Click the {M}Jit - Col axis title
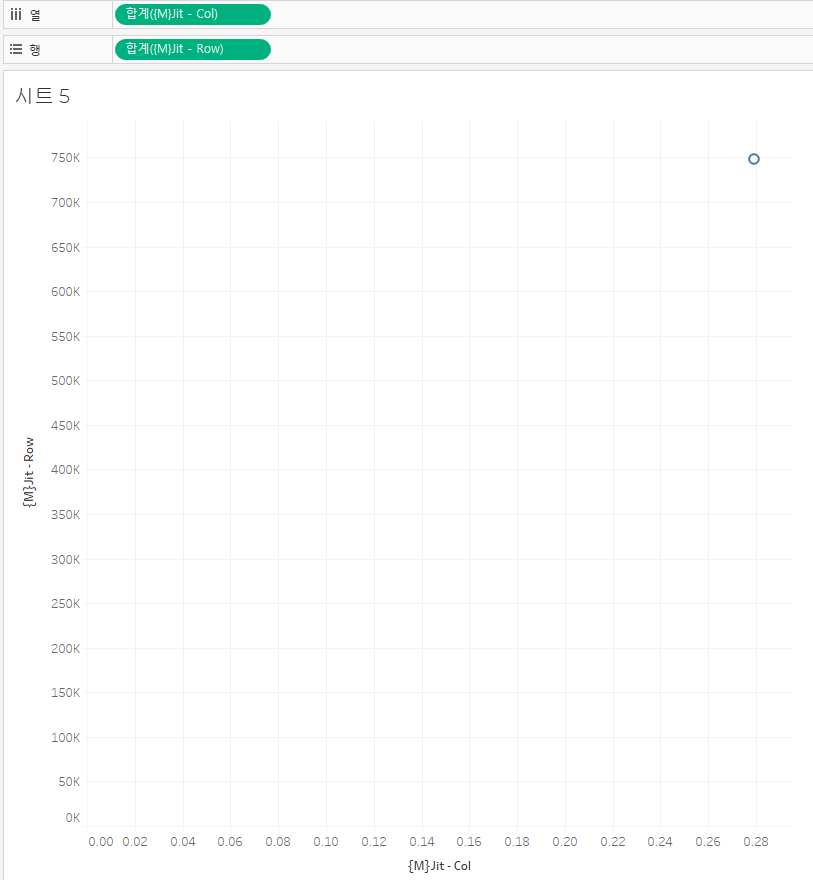This screenshot has width=813, height=880. coord(439,865)
